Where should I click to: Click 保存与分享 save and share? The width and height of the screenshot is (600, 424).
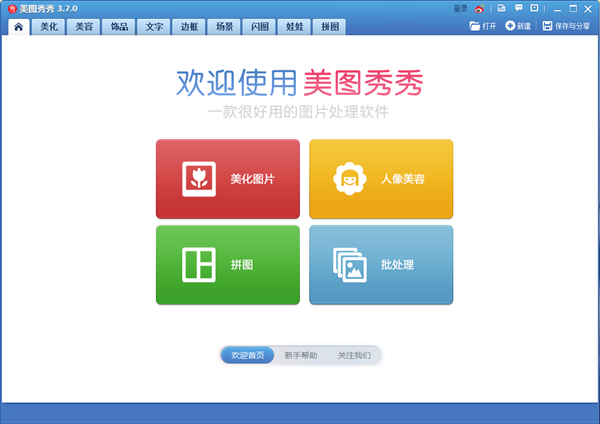(x=566, y=26)
